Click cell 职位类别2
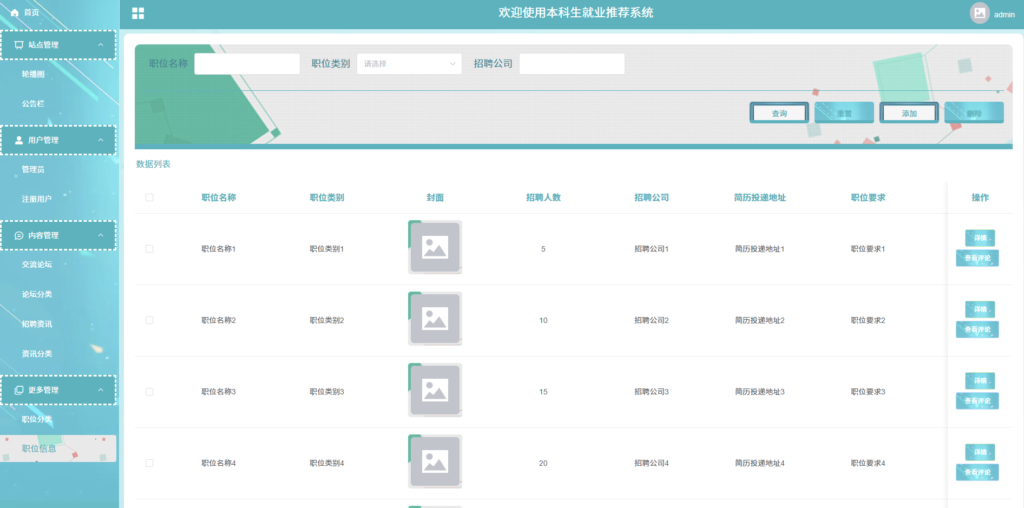 [x=327, y=321]
